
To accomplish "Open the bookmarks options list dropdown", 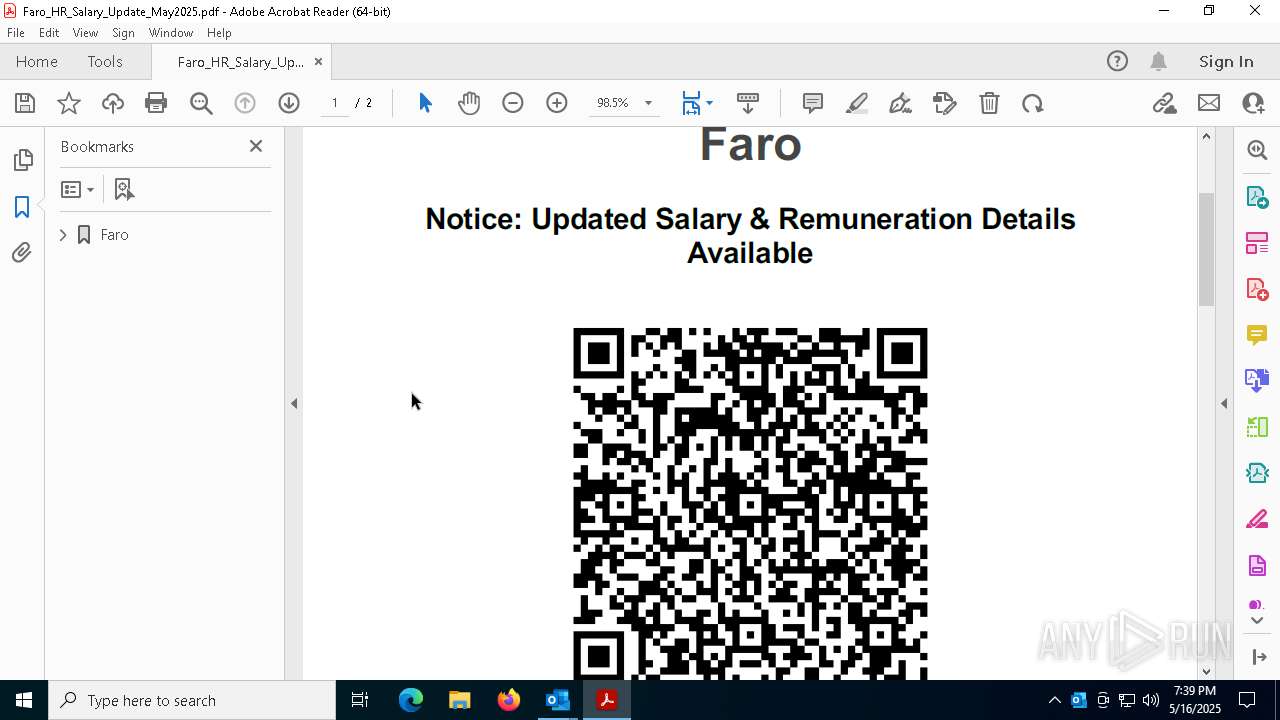I will 77,189.
